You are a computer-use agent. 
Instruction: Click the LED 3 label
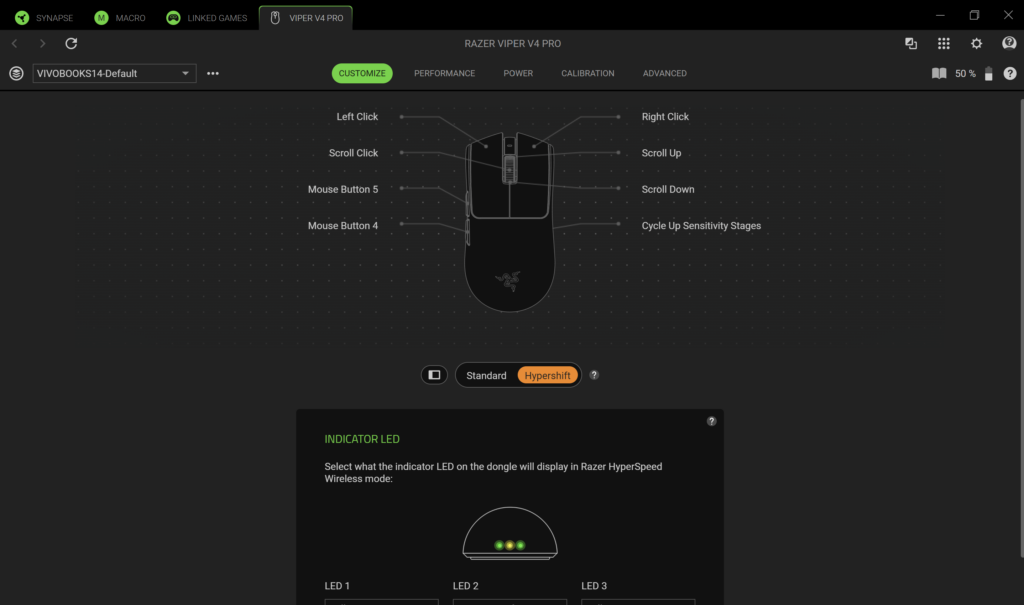point(594,585)
